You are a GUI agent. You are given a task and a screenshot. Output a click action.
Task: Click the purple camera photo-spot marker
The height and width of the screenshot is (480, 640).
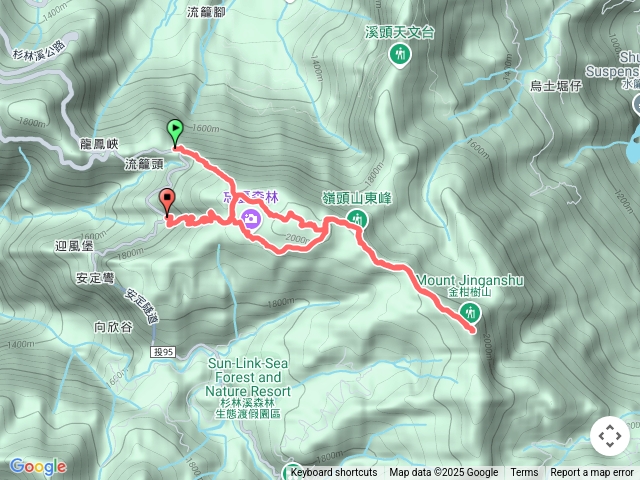click(x=251, y=218)
